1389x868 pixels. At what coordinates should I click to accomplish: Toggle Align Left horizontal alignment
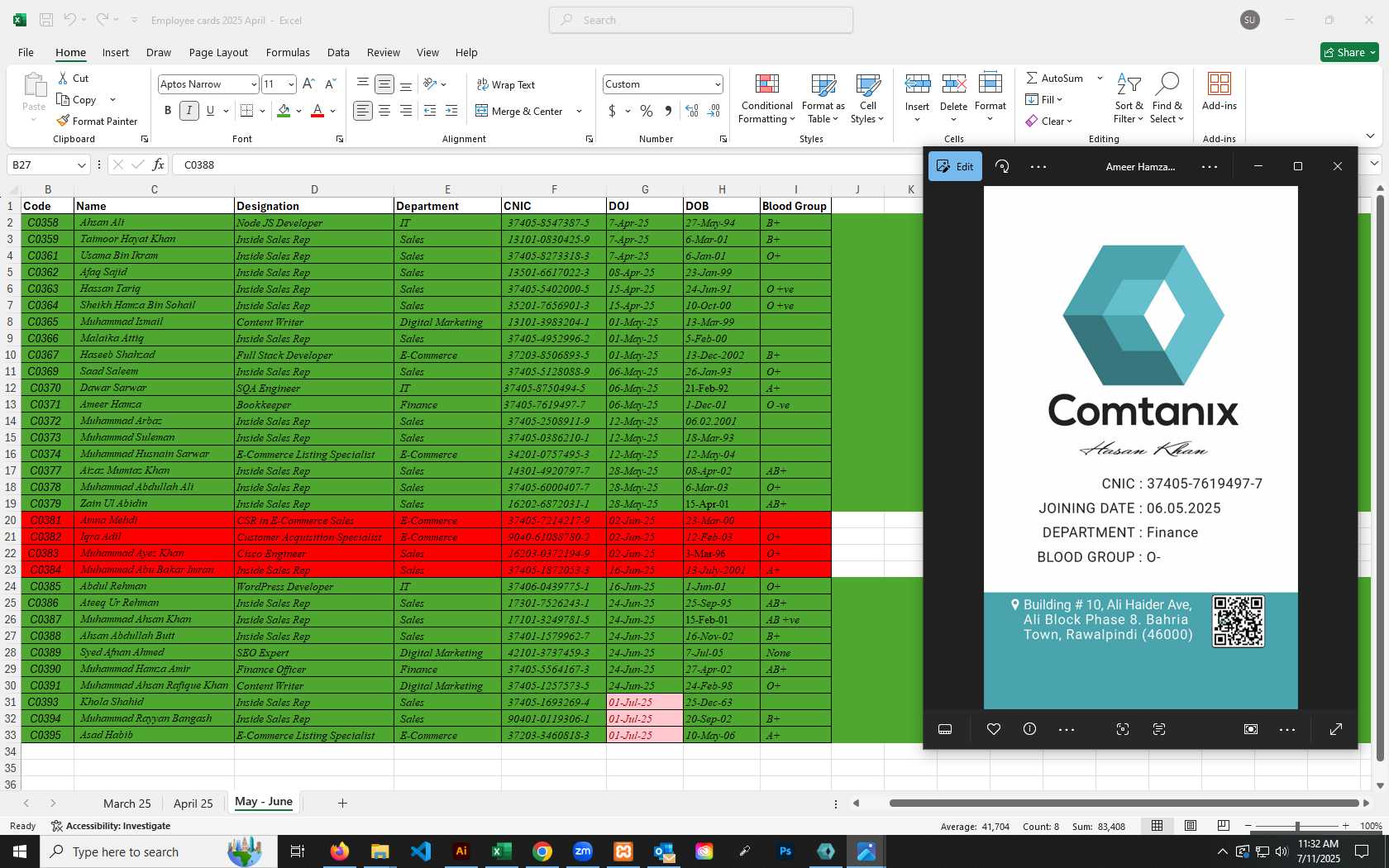click(362, 111)
